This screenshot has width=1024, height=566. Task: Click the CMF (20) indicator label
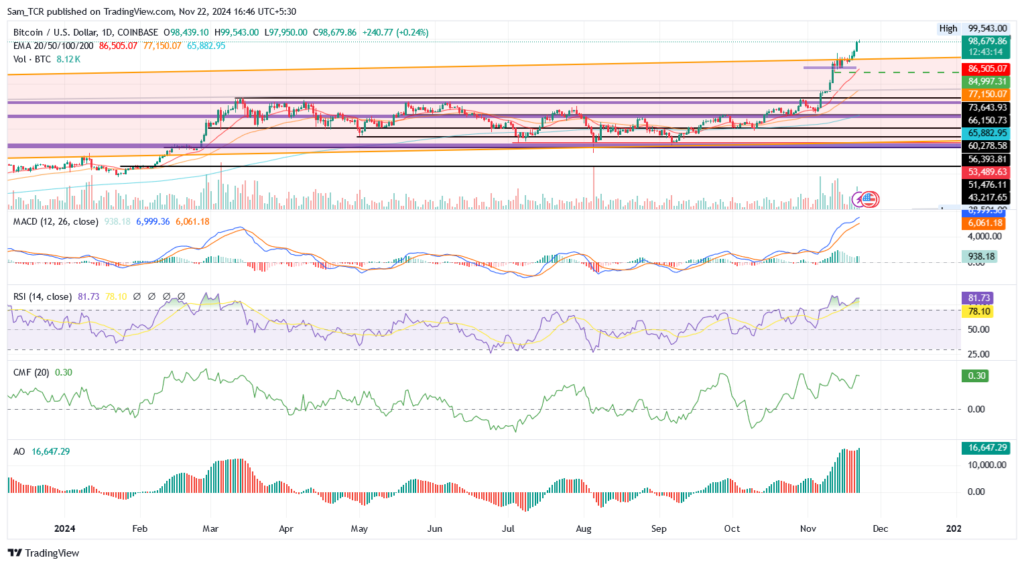(33, 372)
